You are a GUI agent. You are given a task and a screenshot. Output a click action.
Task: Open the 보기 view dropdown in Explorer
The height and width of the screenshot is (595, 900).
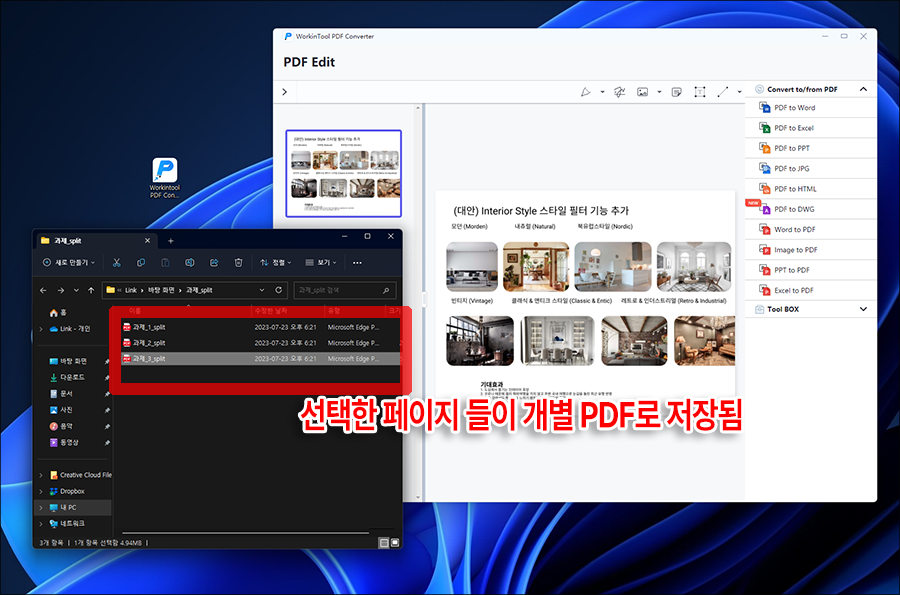click(x=321, y=262)
